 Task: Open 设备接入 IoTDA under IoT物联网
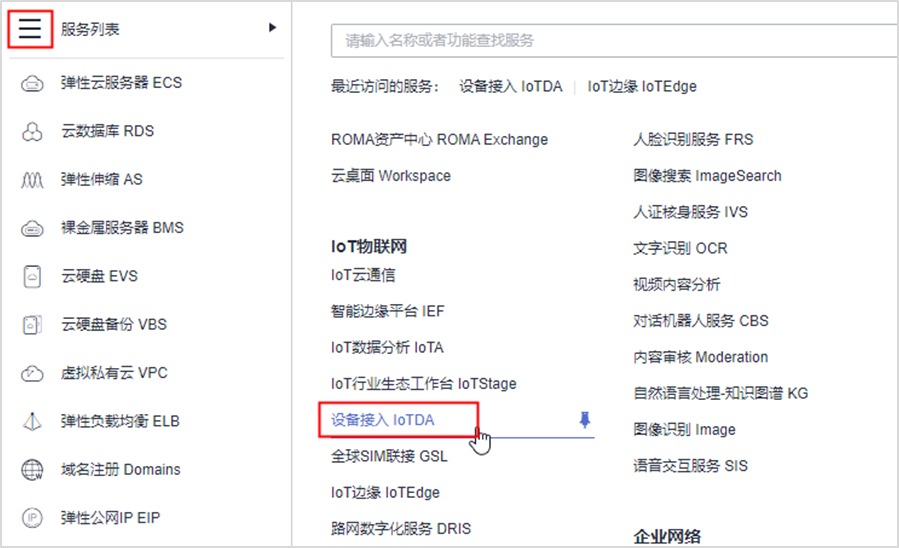[383, 420]
